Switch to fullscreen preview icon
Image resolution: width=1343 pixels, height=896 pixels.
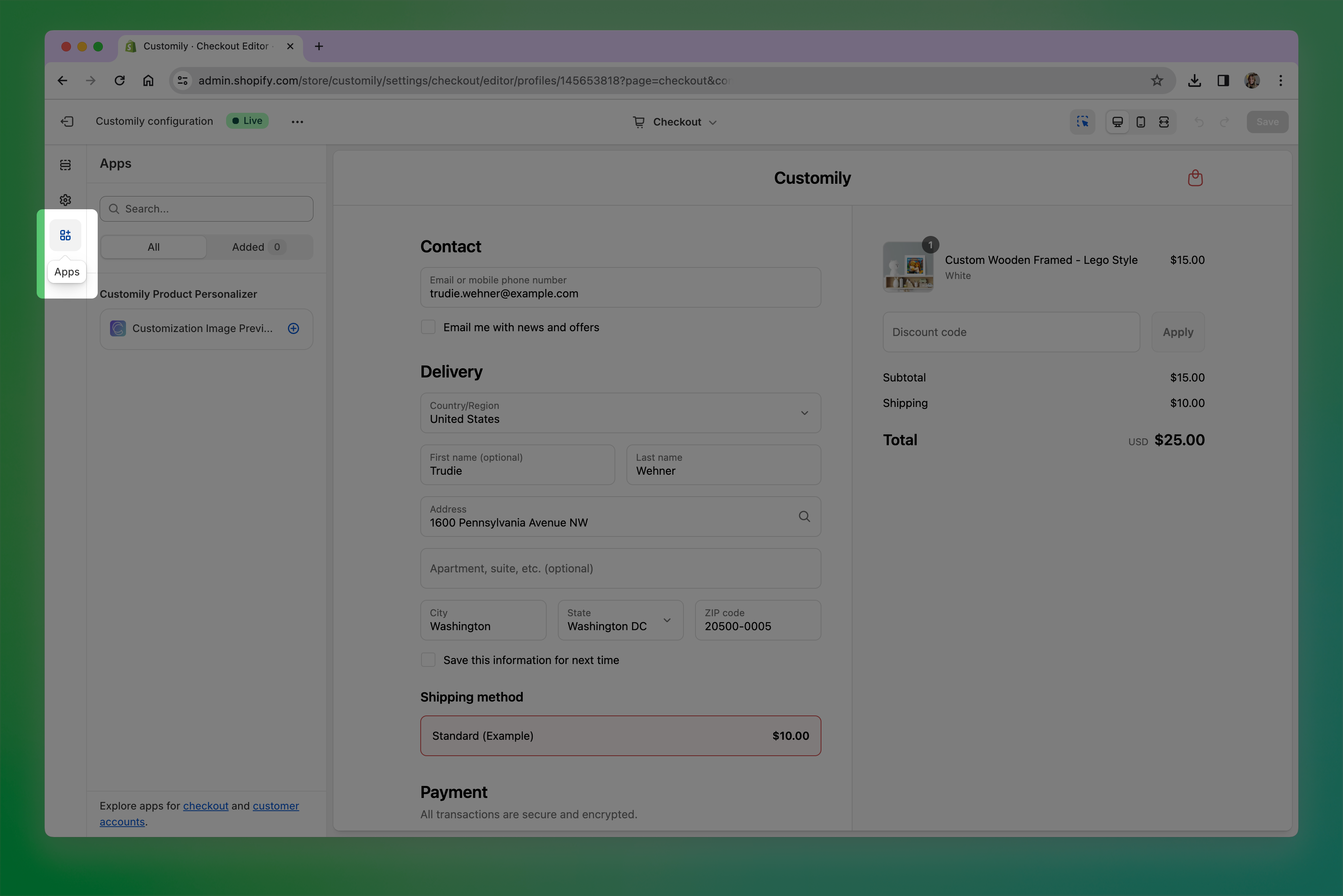[x=1164, y=122]
